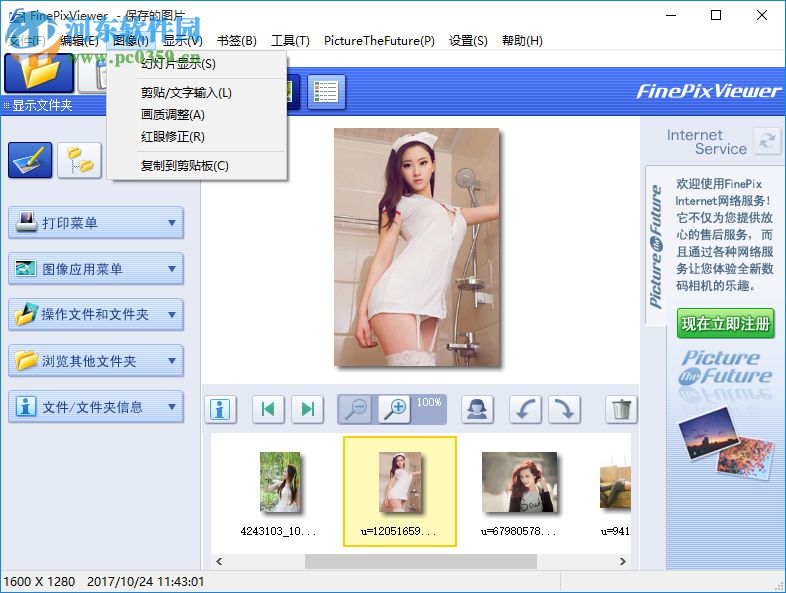Open the 编辑(E) menu

tap(79, 41)
